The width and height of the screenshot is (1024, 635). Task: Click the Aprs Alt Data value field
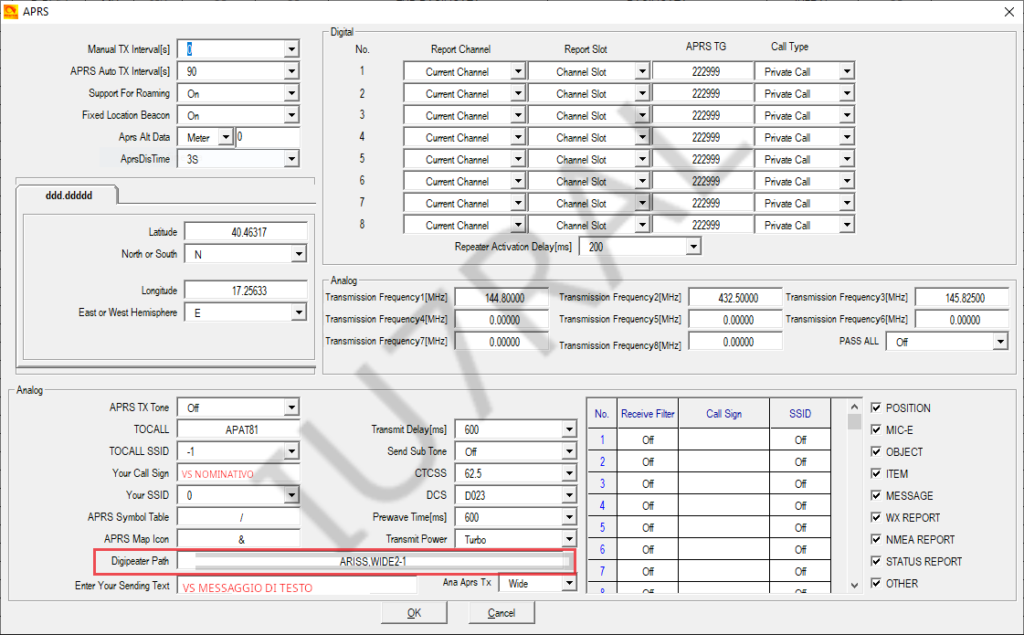(268, 137)
